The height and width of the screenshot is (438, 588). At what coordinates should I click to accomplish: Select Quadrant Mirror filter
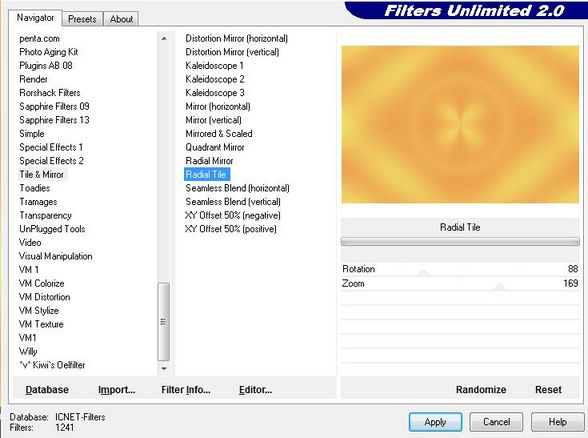click(215, 147)
